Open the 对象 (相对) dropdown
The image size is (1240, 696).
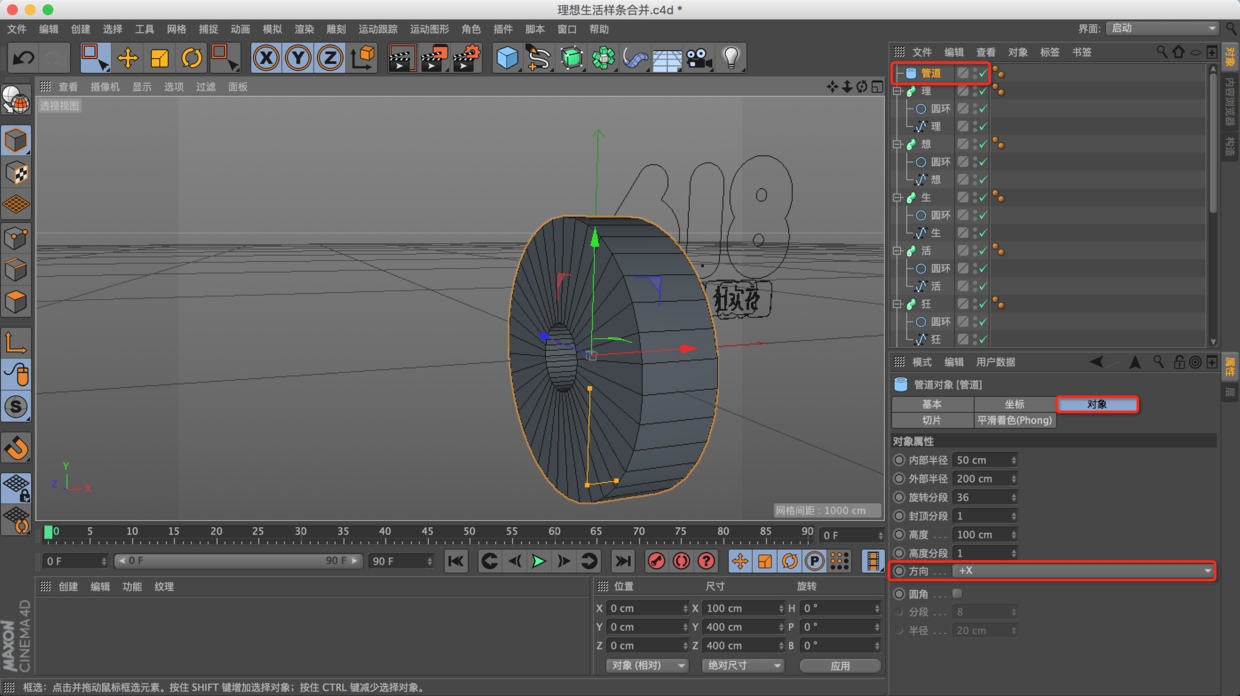coord(648,666)
